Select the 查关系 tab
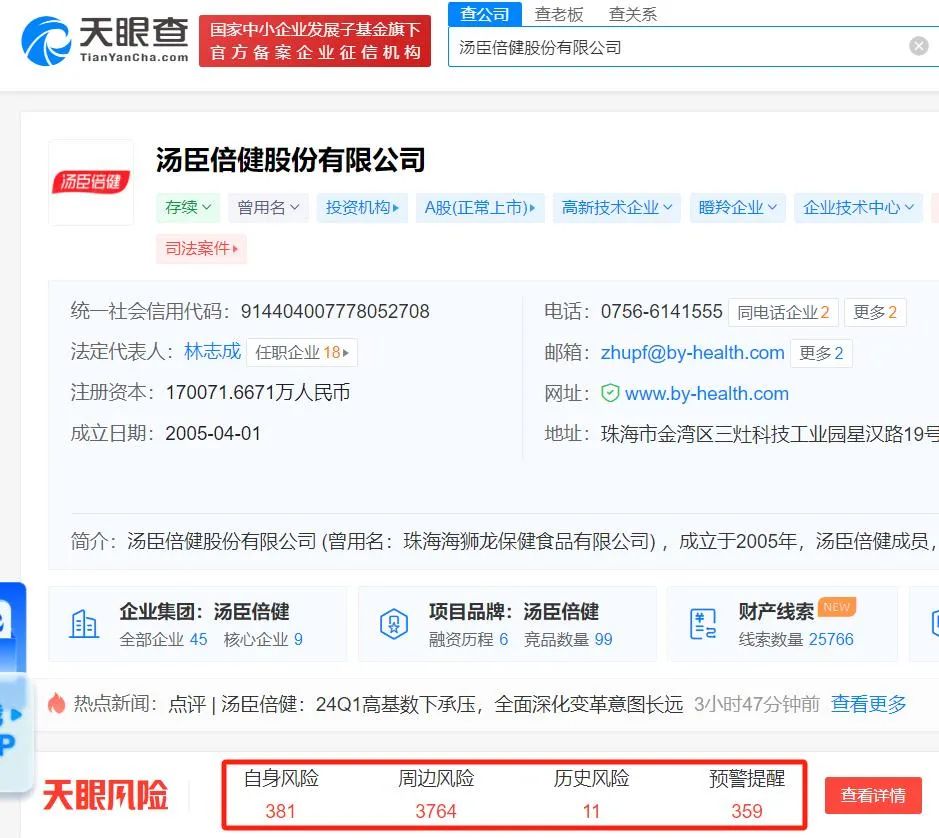The height and width of the screenshot is (838, 939). click(633, 14)
